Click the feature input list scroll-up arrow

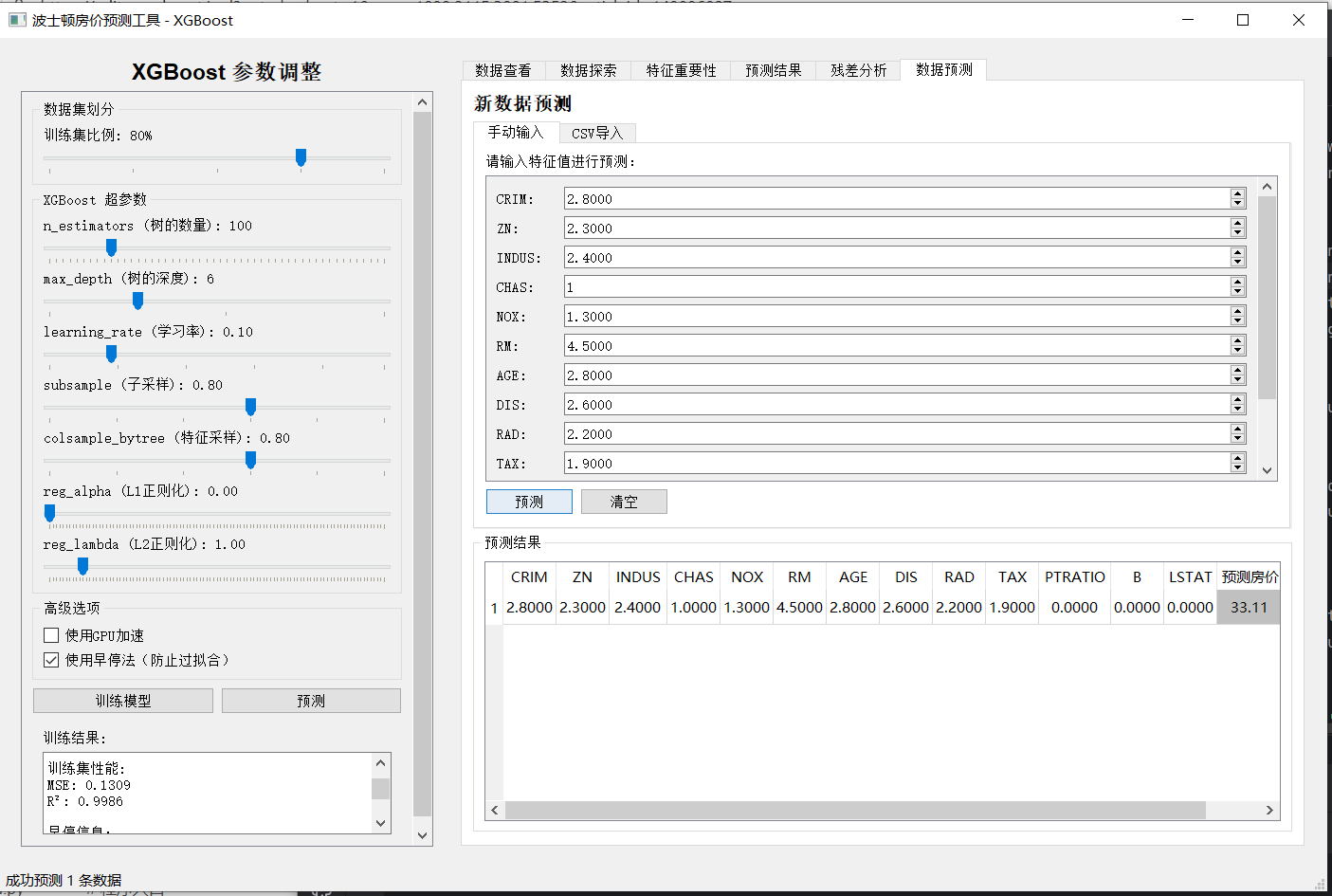(1267, 186)
